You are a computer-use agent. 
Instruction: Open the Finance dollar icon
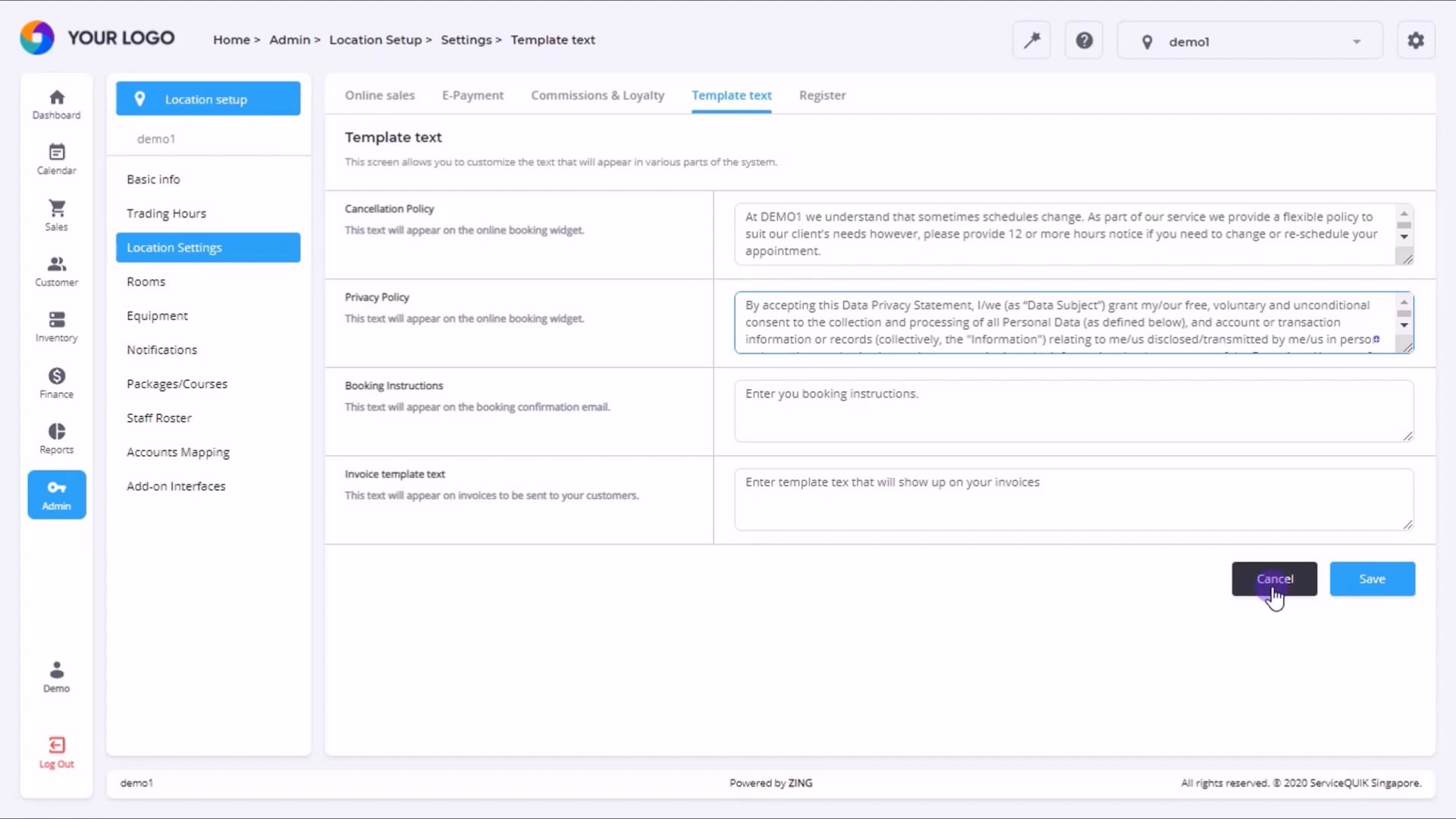pyautogui.click(x=57, y=383)
